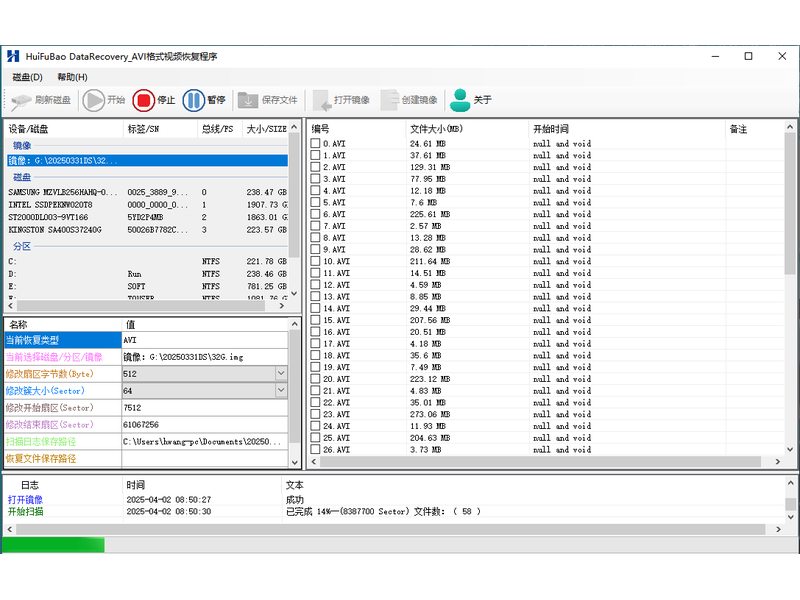Click the Start (开始) play icon
The image size is (800, 600).
93,100
